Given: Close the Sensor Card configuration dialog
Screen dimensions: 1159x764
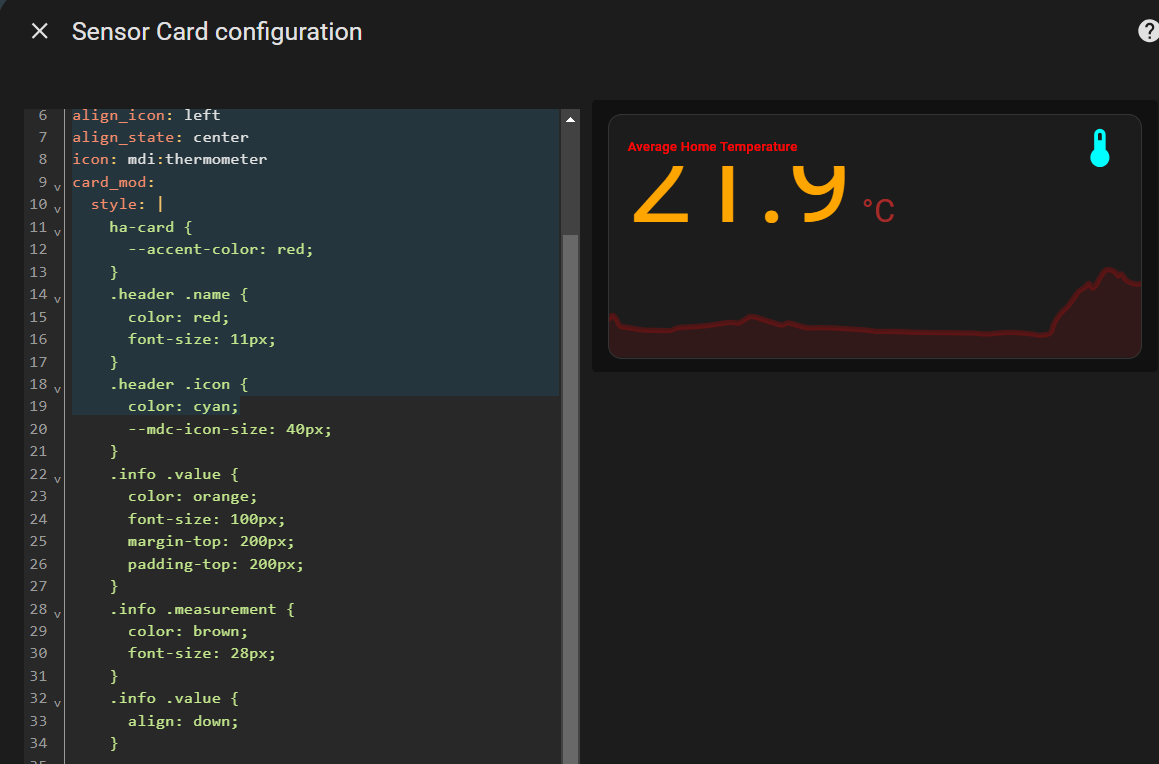Looking at the screenshot, I should coord(40,32).
